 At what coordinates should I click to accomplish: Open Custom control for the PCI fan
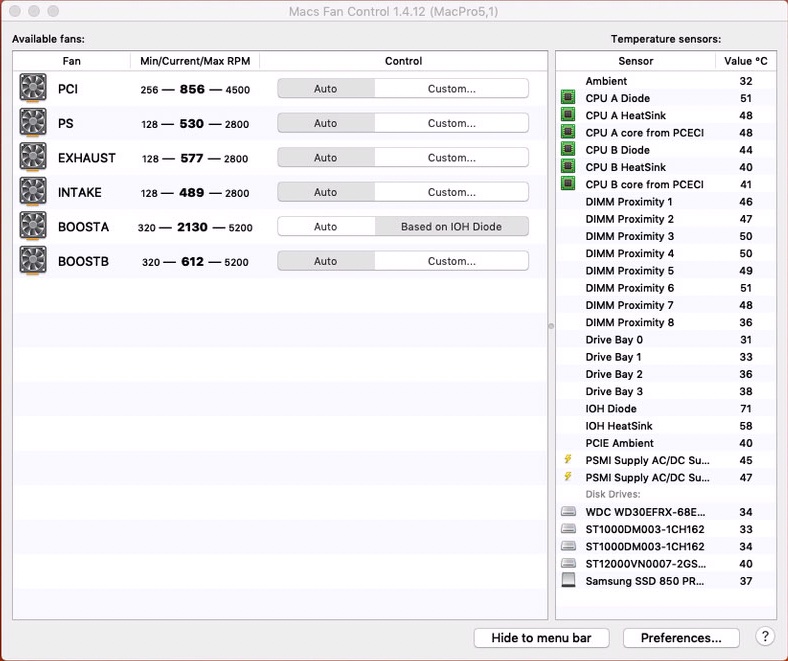(451, 89)
